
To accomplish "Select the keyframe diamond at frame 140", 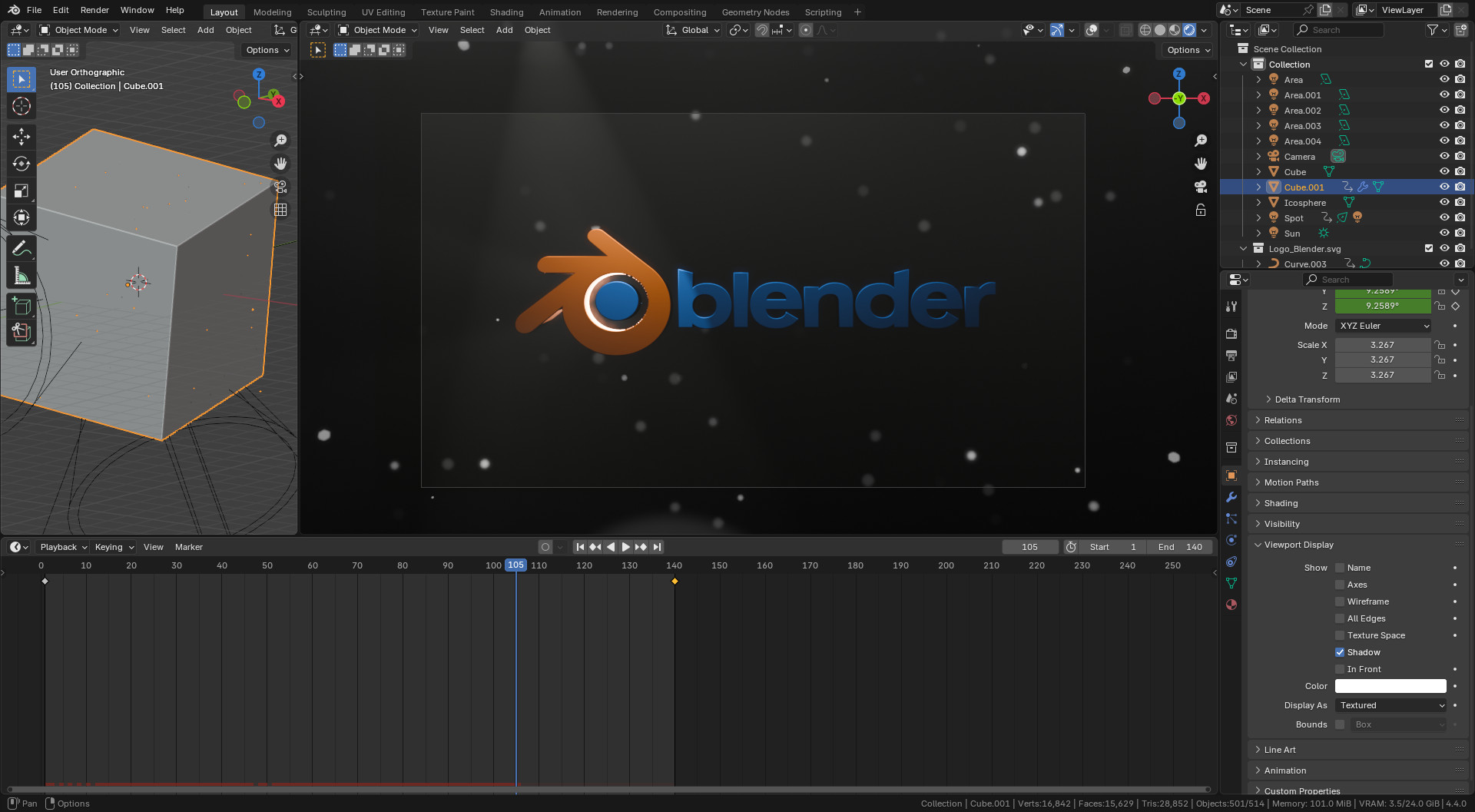I will [675, 582].
